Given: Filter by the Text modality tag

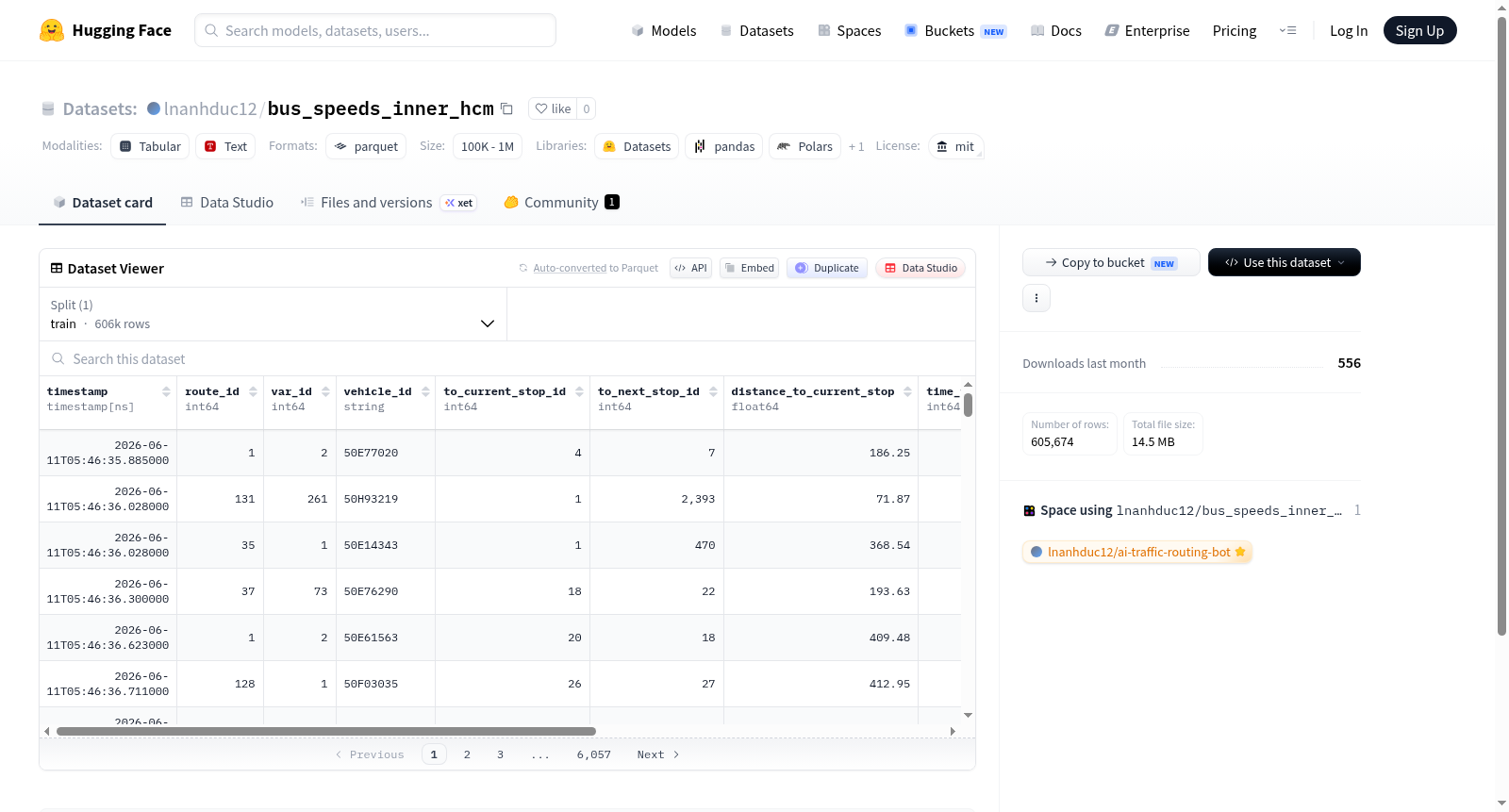Looking at the screenshot, I should point(226,146).
